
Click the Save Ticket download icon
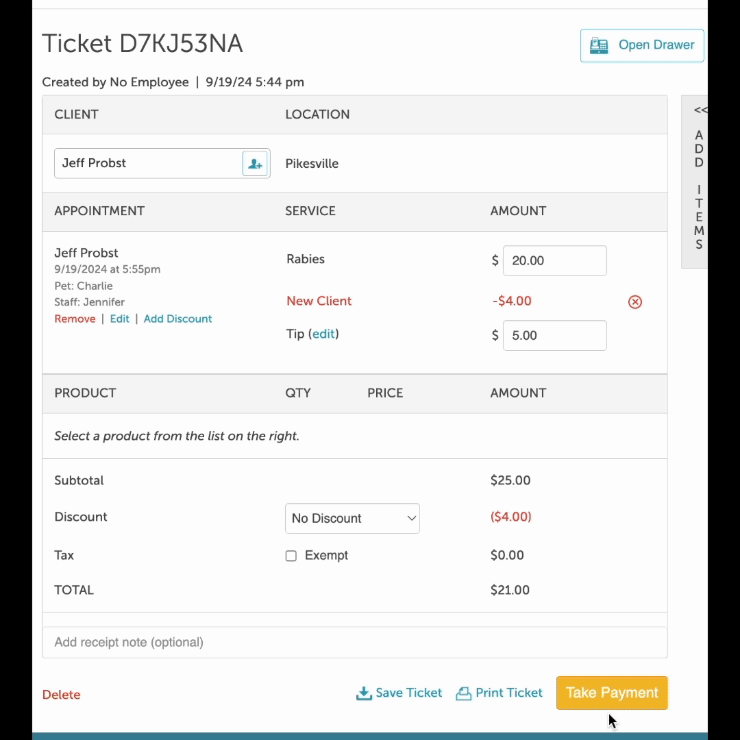click(x=364, y=693)
